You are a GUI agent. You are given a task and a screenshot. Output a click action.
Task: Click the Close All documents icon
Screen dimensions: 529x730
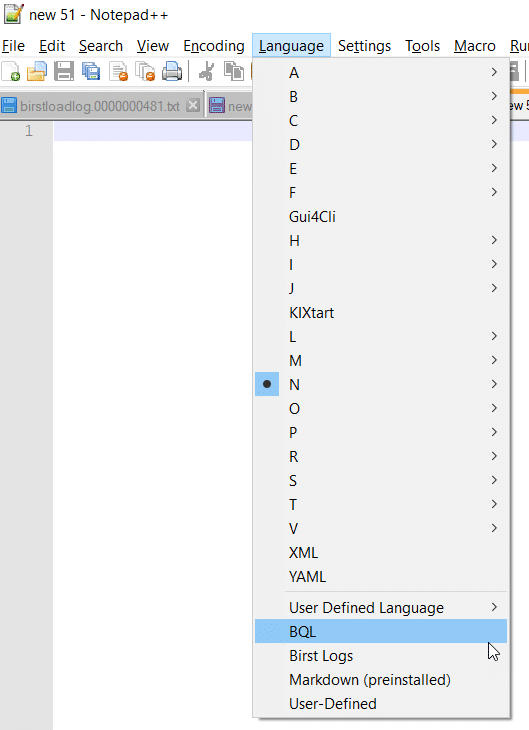tap(145, 72)
